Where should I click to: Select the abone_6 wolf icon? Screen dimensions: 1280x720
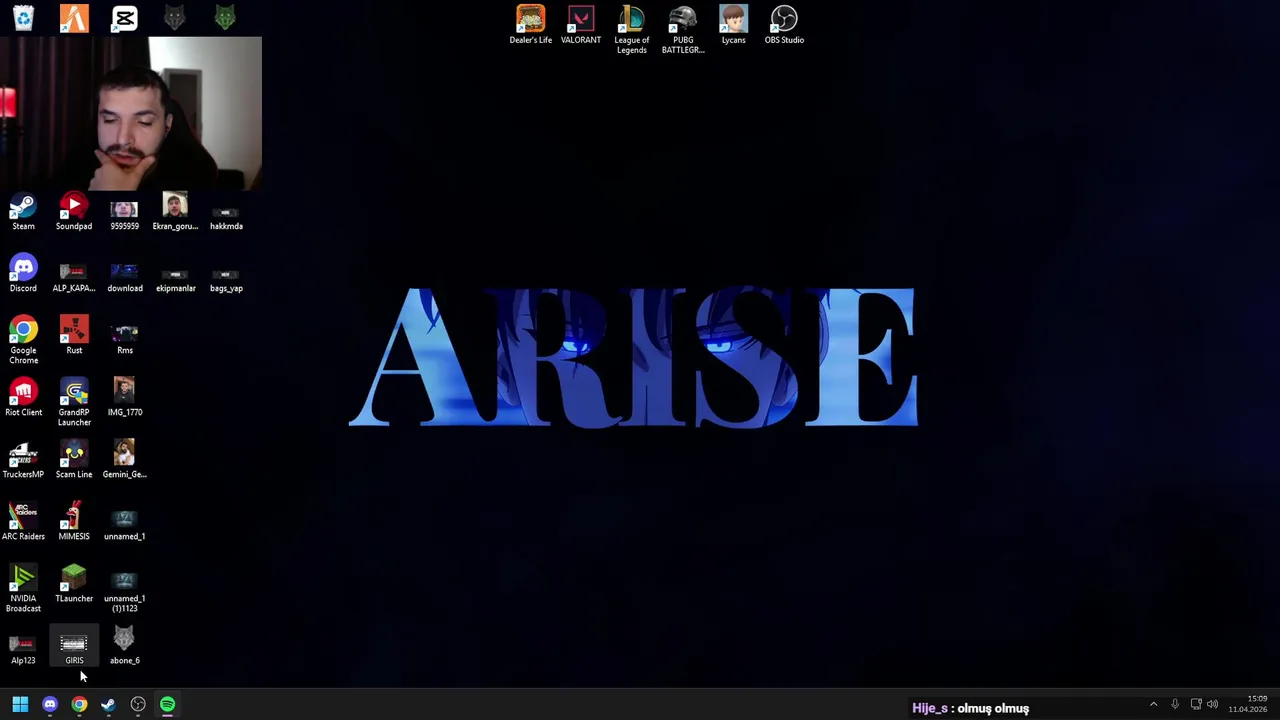tap(124, 646)
